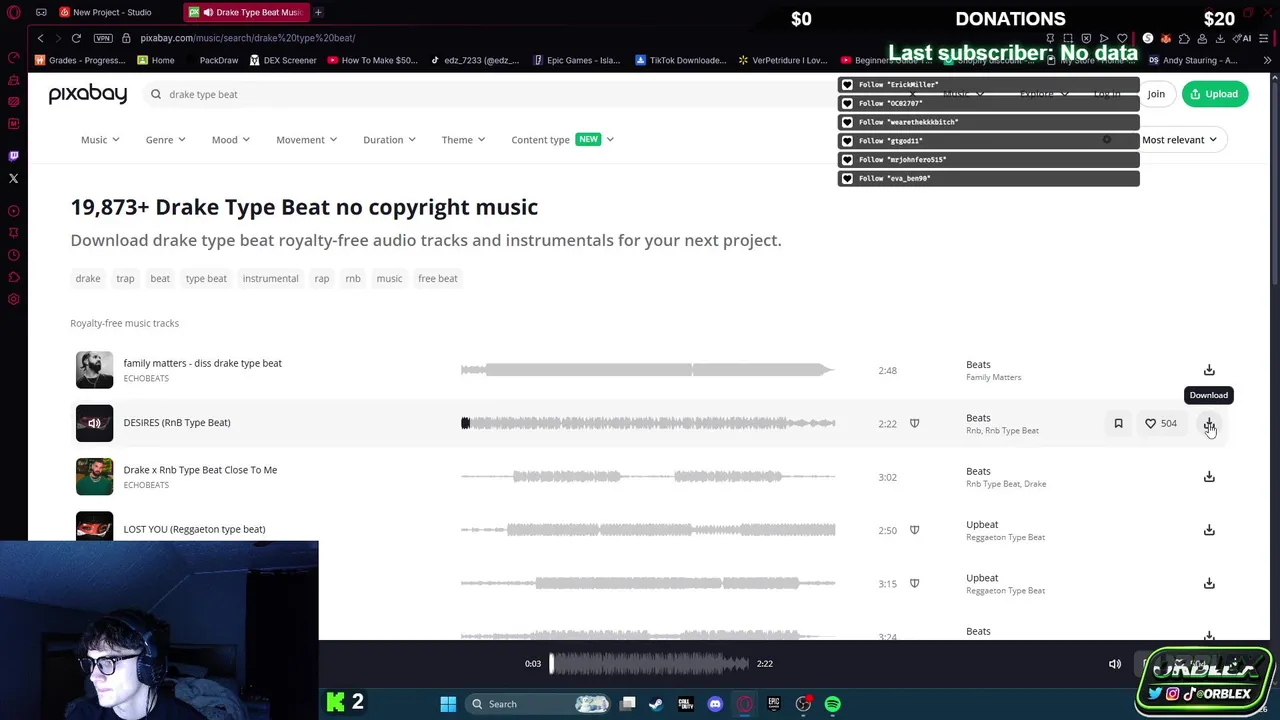Click the Windows taskbar Search box
The image size is (1280, 720).
click(x=540, y=704)
